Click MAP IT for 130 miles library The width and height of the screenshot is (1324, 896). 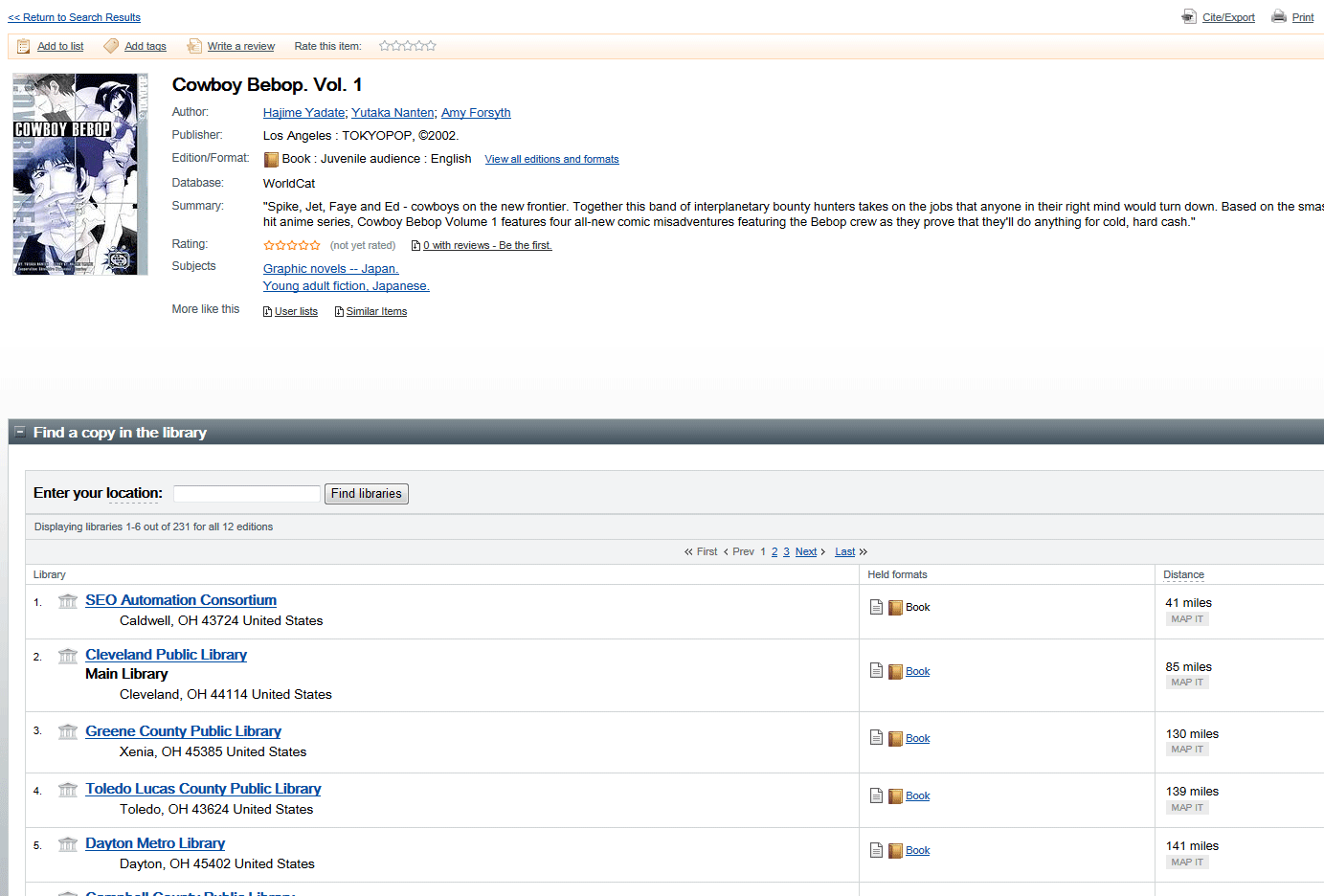pyautogui.click(x=1187, y=750)
